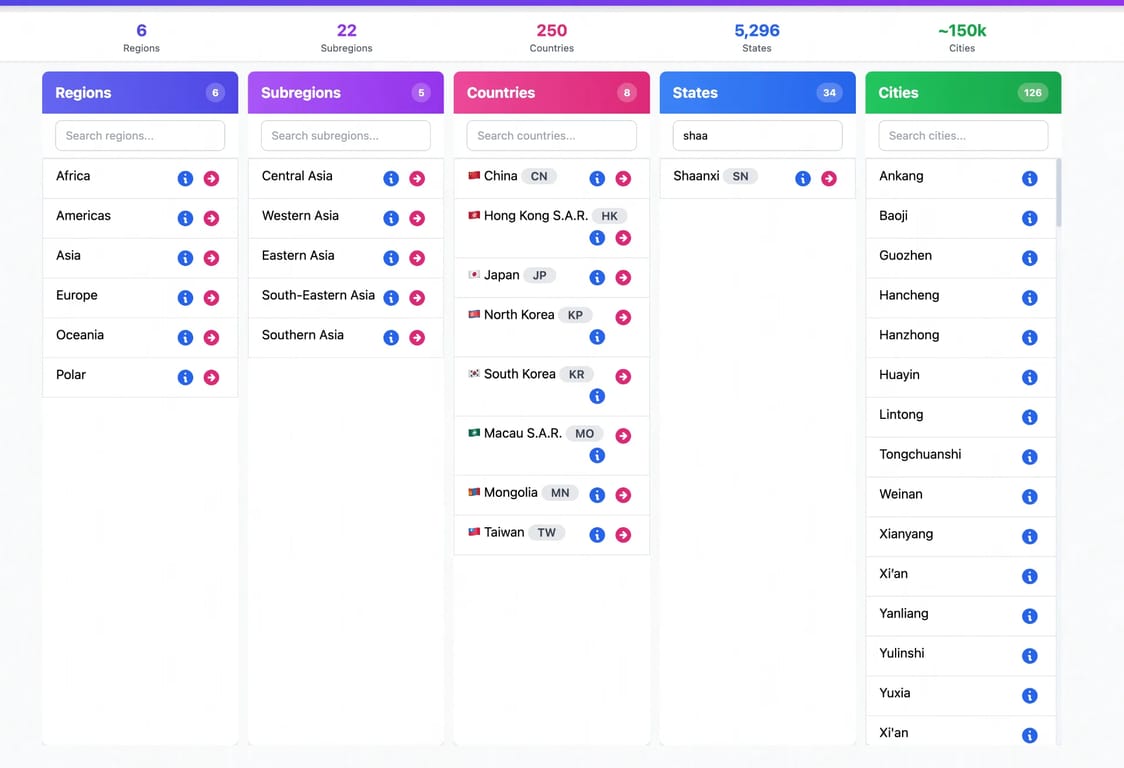
Task: Select the Oceania list item
Action: tap(140, 337)
